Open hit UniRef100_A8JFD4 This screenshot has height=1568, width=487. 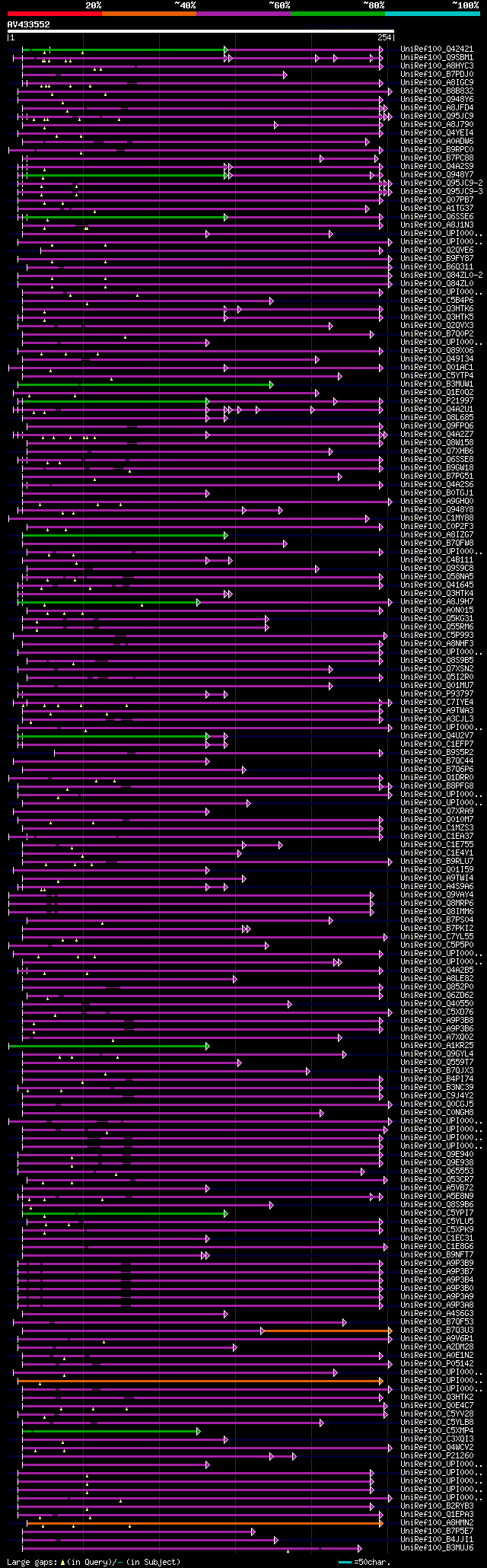point(437,107)
